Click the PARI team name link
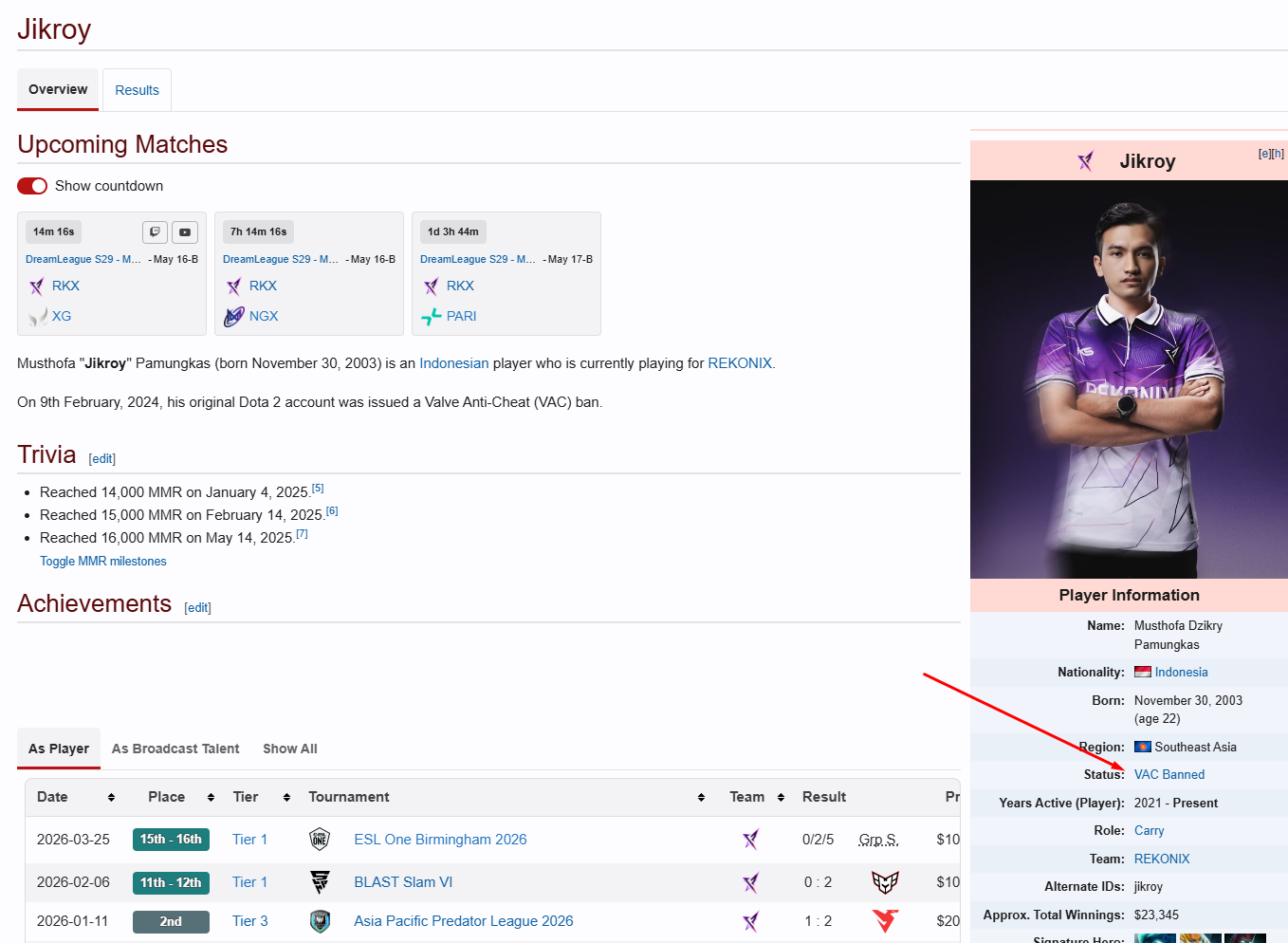Screen dimensions: 1288x943 [x=462, y=317]
